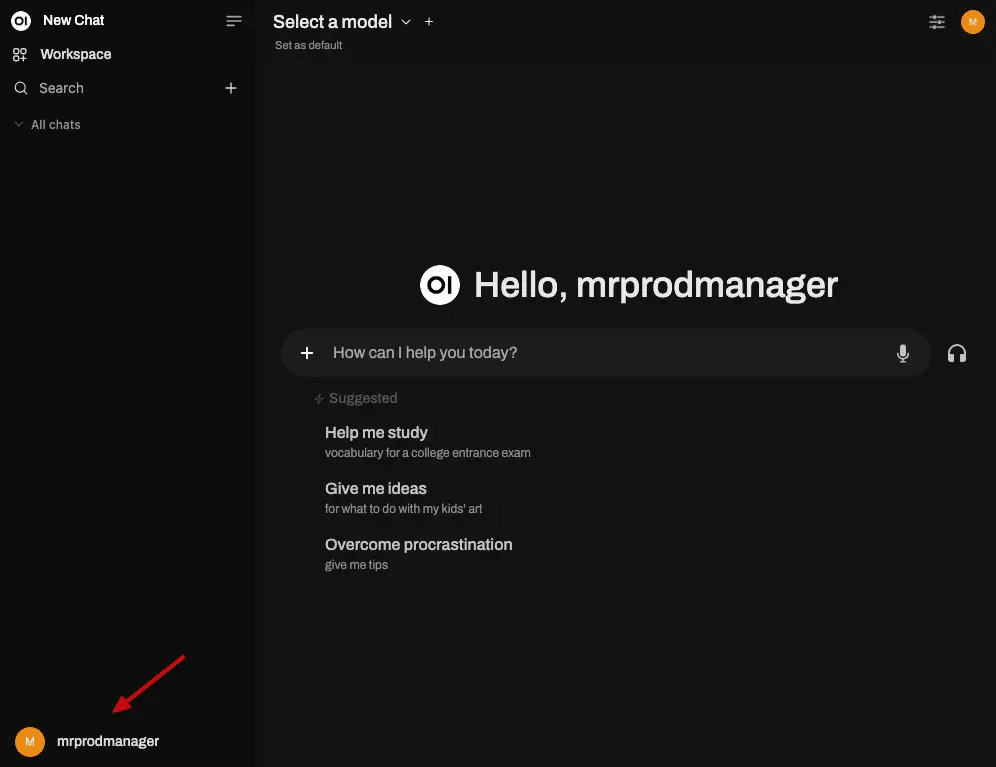Viewport: 996px width, 767px height.
Task: Start voice input with the microphone icon
Action: tap(903, 353)
